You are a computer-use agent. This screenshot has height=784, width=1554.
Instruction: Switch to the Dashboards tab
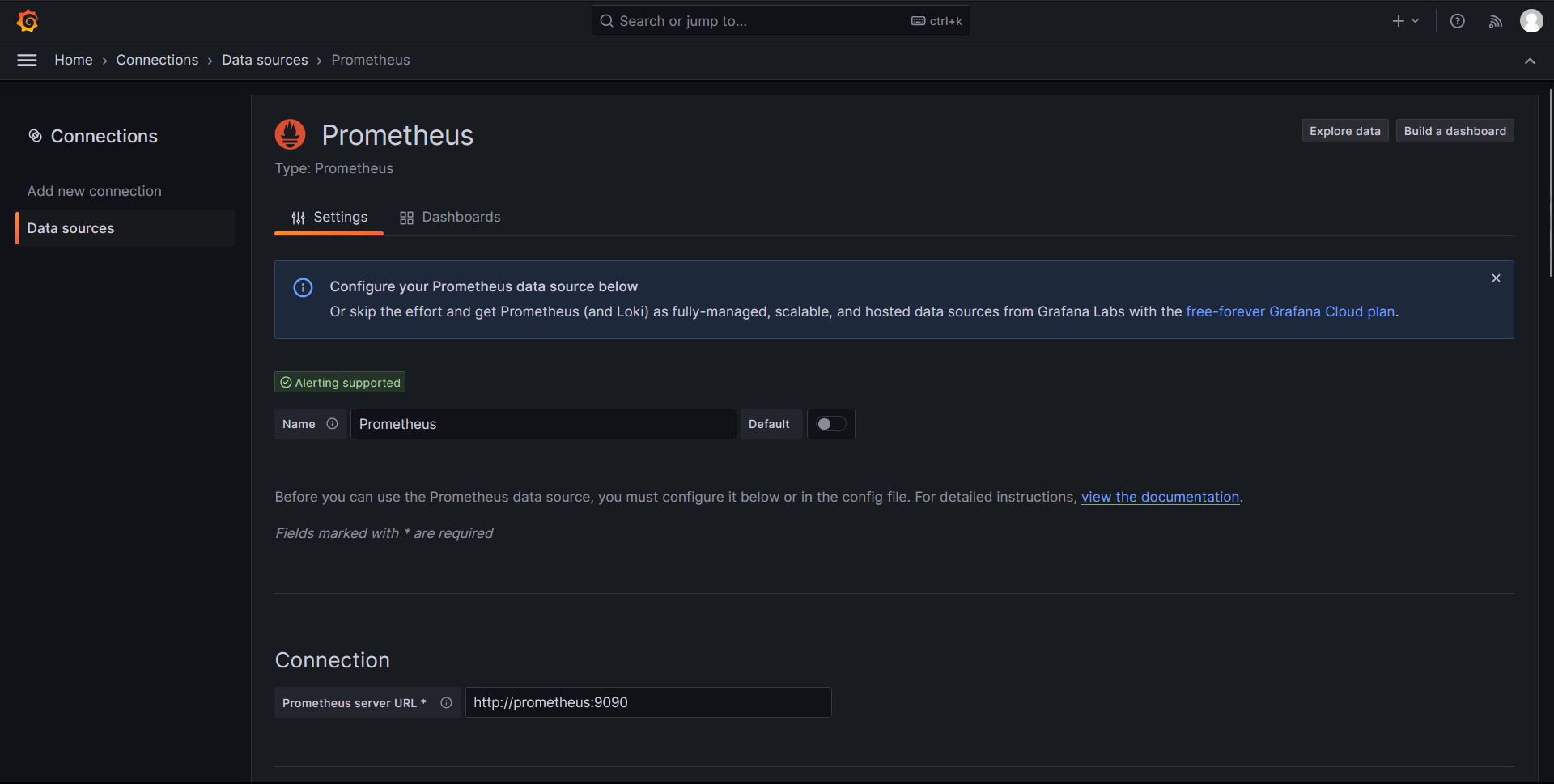pyautogui.click(x=450, y=217)
